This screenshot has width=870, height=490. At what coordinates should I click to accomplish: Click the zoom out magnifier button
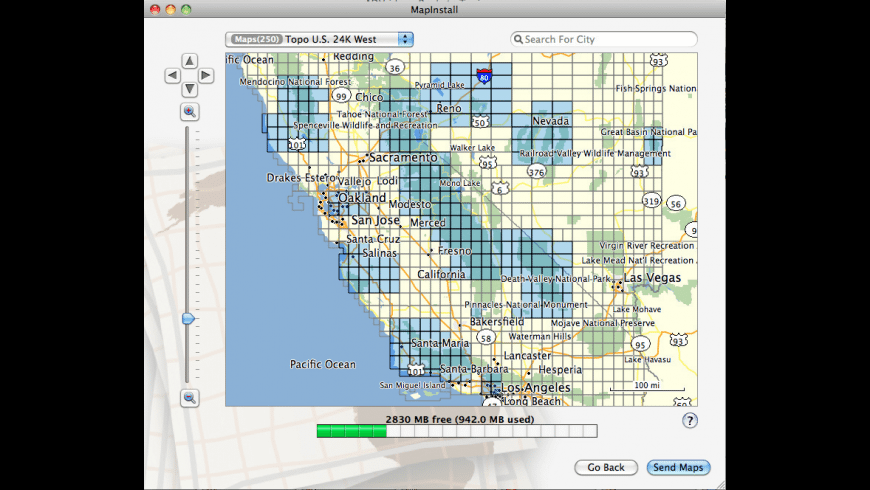pos(189,398)
